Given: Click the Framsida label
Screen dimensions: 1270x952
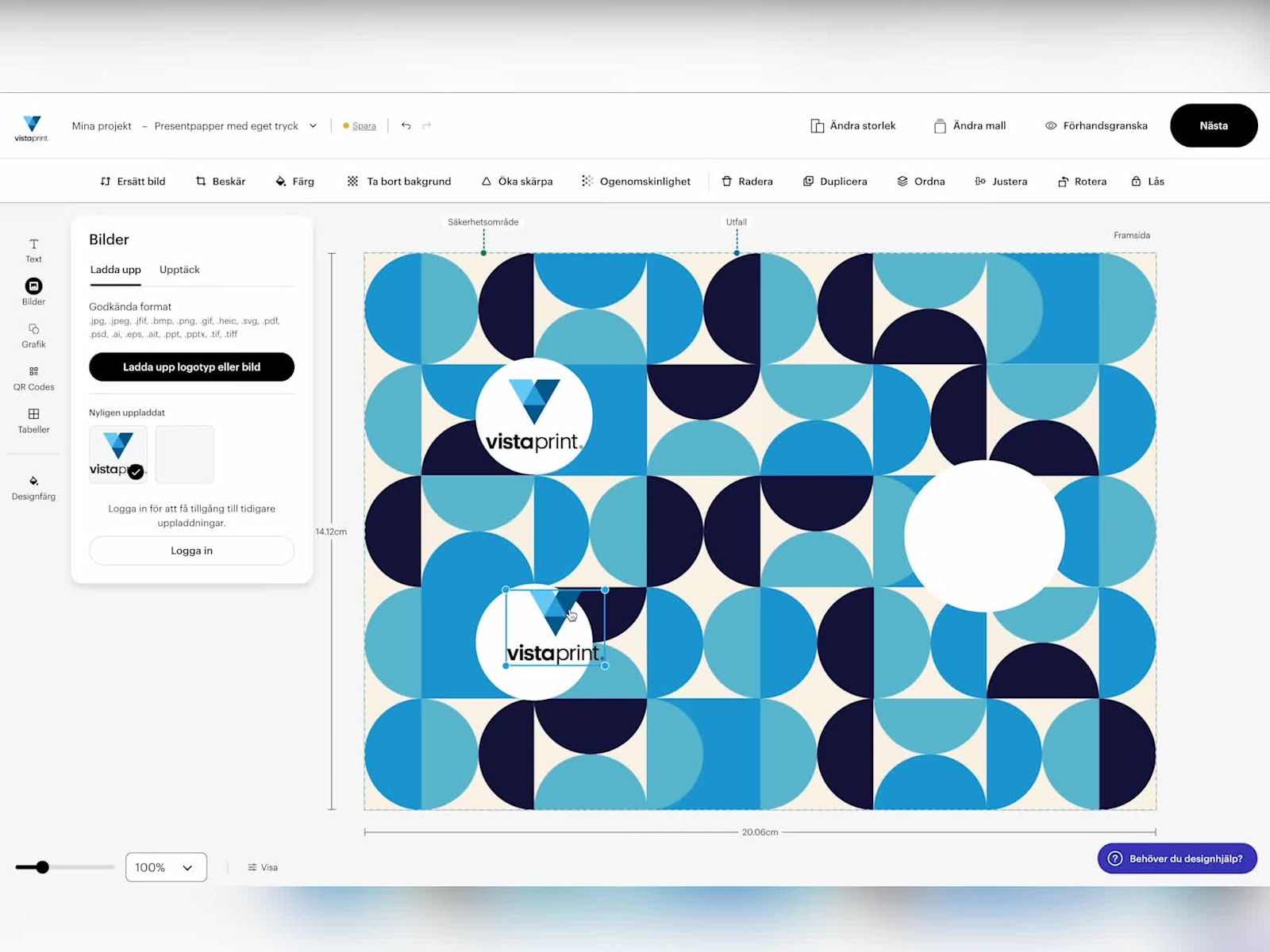Looking at the screenshot, I should [1132, 235].
